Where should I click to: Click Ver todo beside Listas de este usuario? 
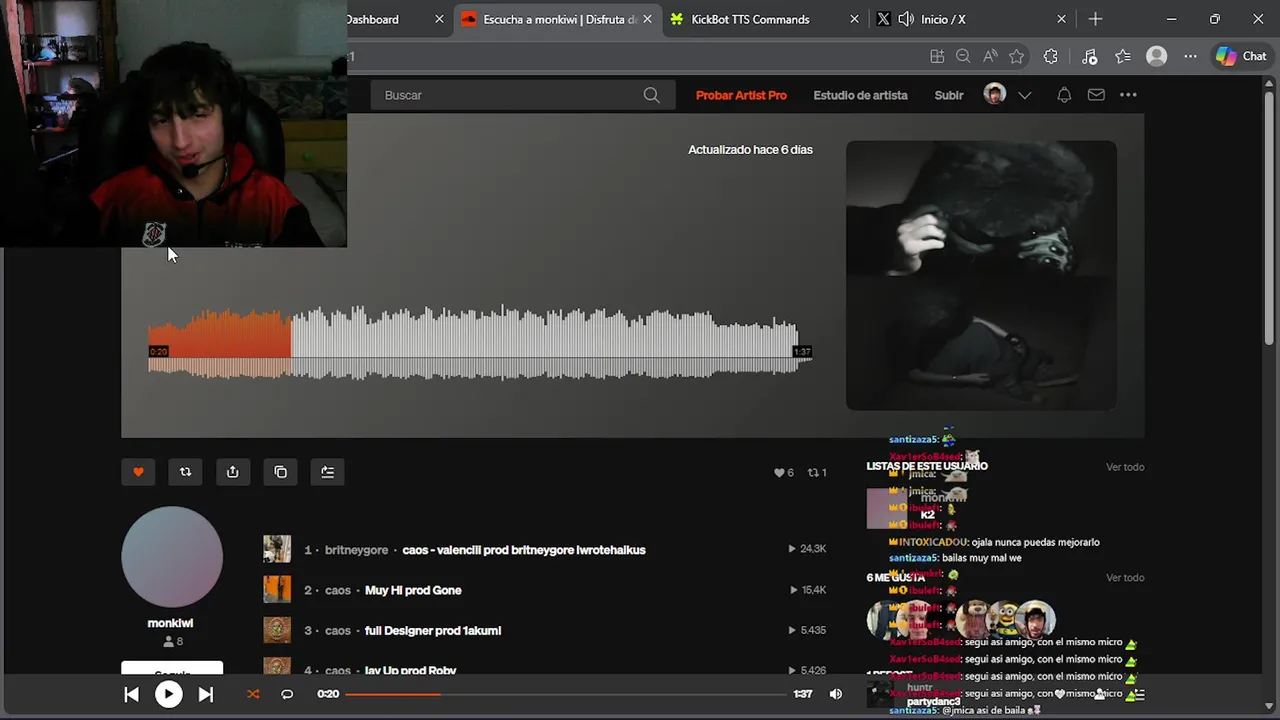tap(1125, 467)
